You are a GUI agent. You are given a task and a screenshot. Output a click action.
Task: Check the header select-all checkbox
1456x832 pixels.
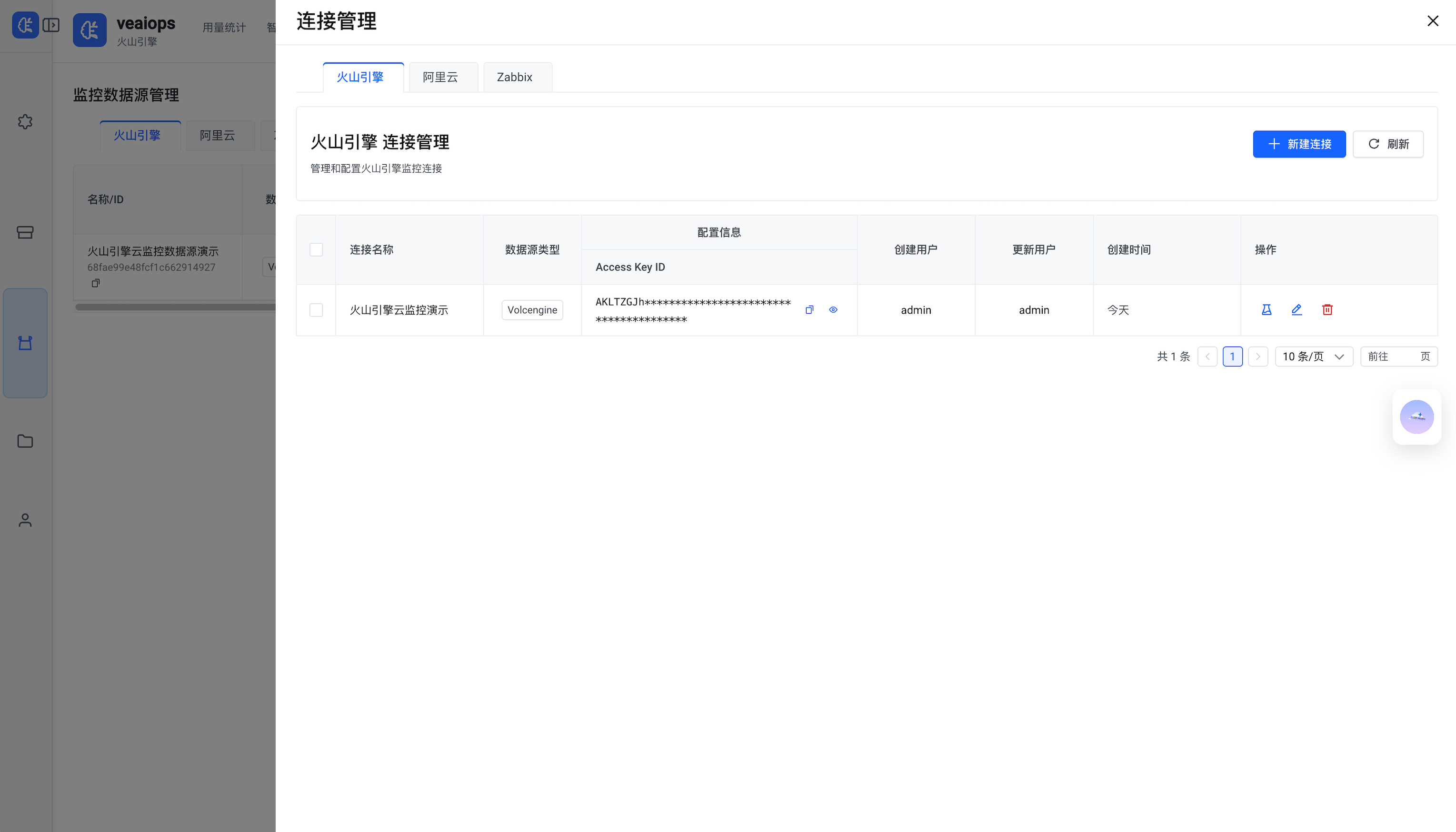[x=316, y=249]
